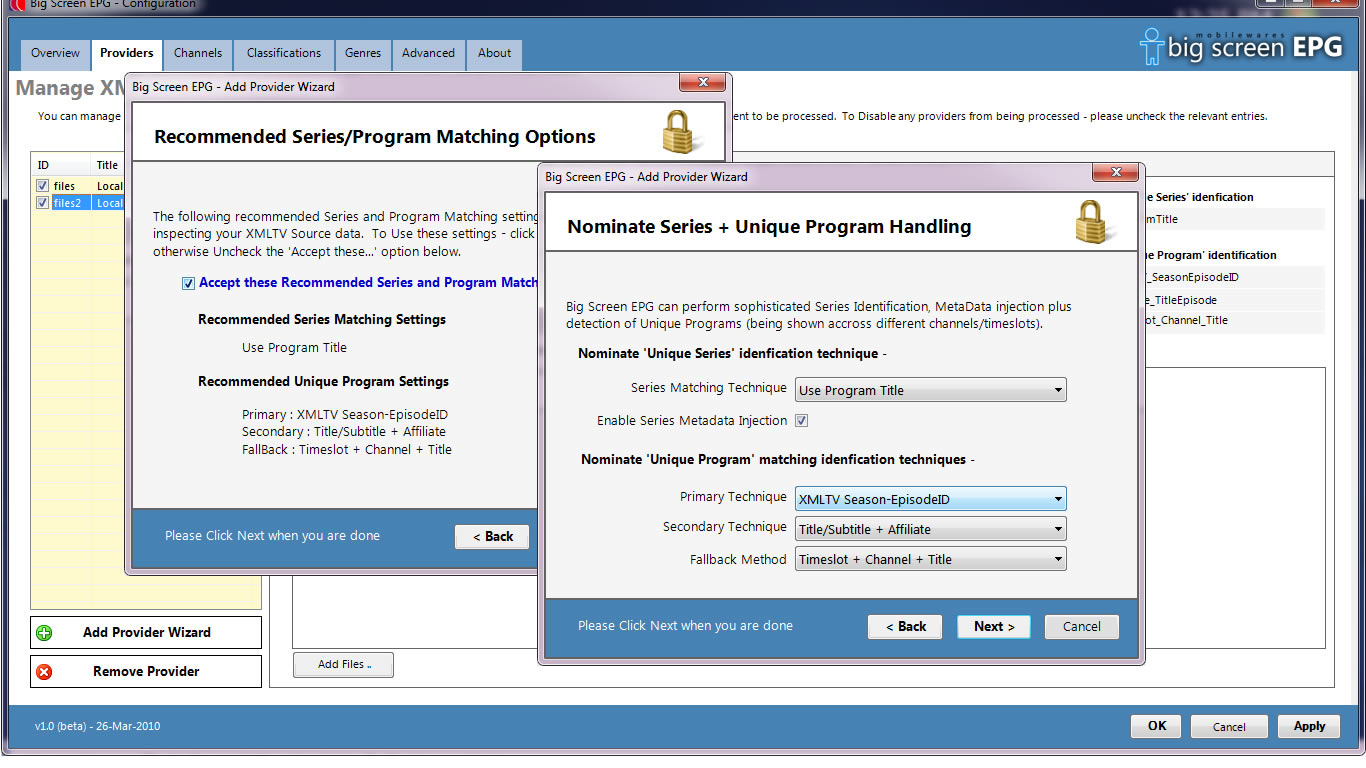The height and width of the screenshot is (768, 1366).
Task: Close the Recommended Series Matching wizard window
Action: (702, 82)
